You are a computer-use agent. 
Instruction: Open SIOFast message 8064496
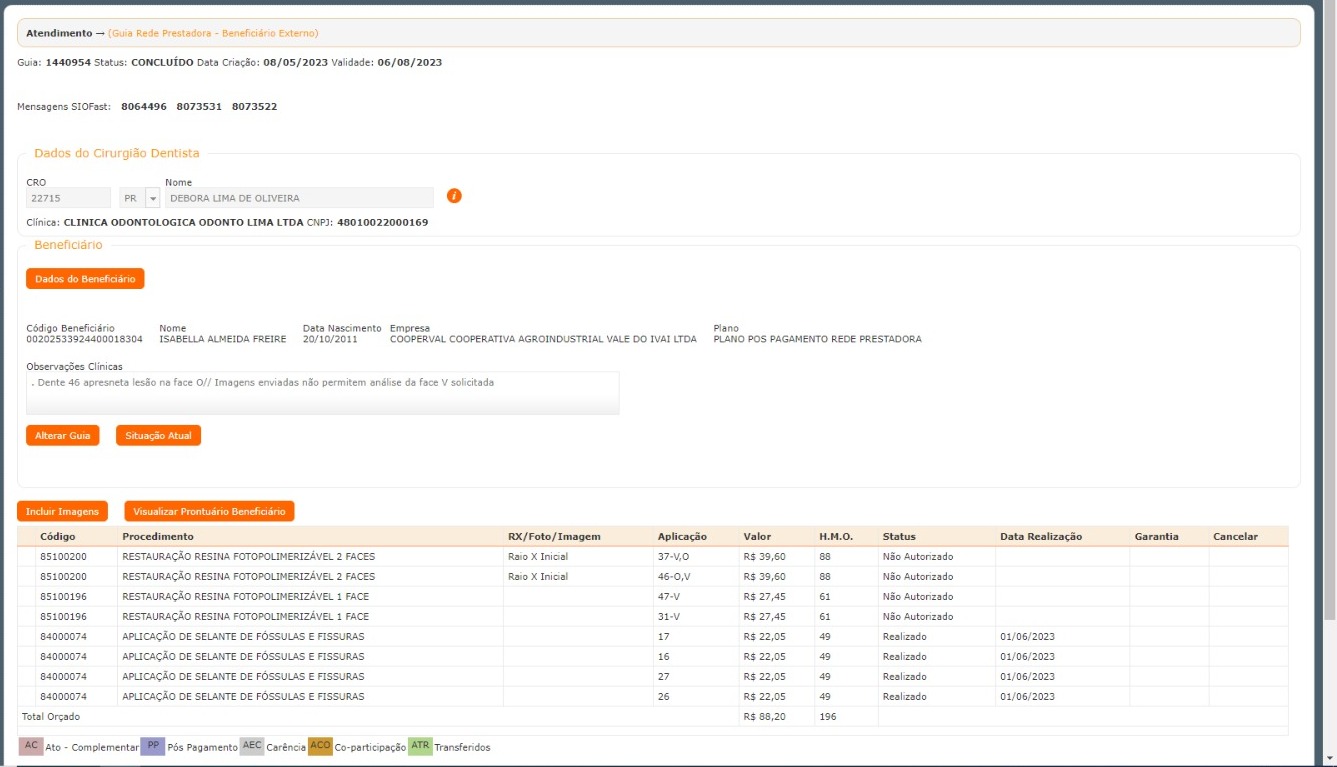point(143,106)
